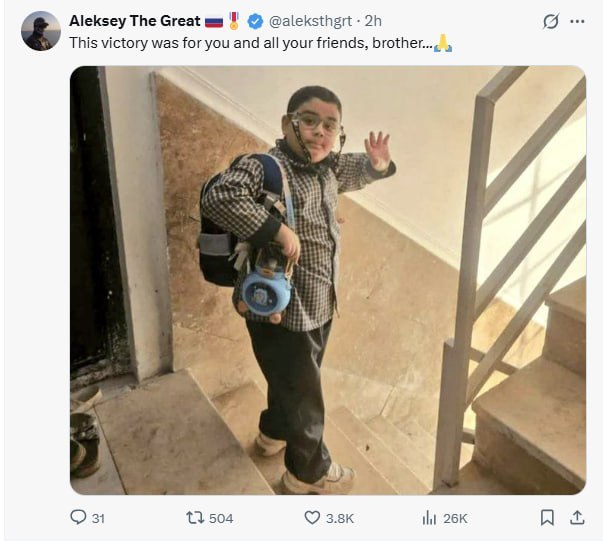603x541 pixels.
Task: Click the reply count 31
Action: coord(98,518)
